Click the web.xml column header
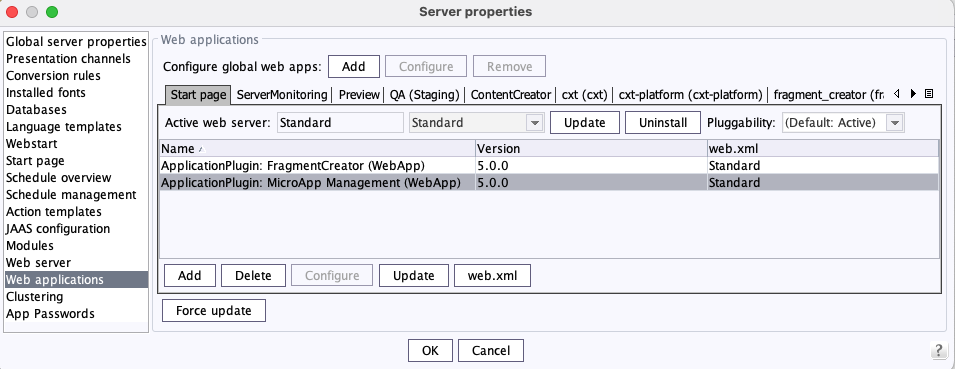Viewport: 955px width, 369px height. pos(823,149)
